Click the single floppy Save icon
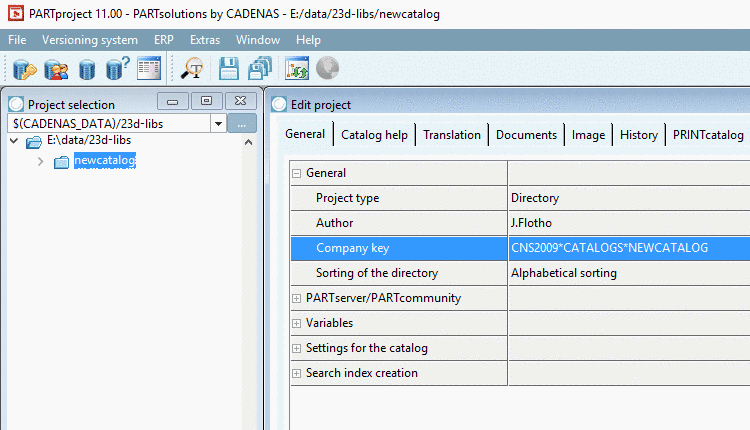Screen dimensions: 750x430 pyautogui.click(x=228, y=68)
